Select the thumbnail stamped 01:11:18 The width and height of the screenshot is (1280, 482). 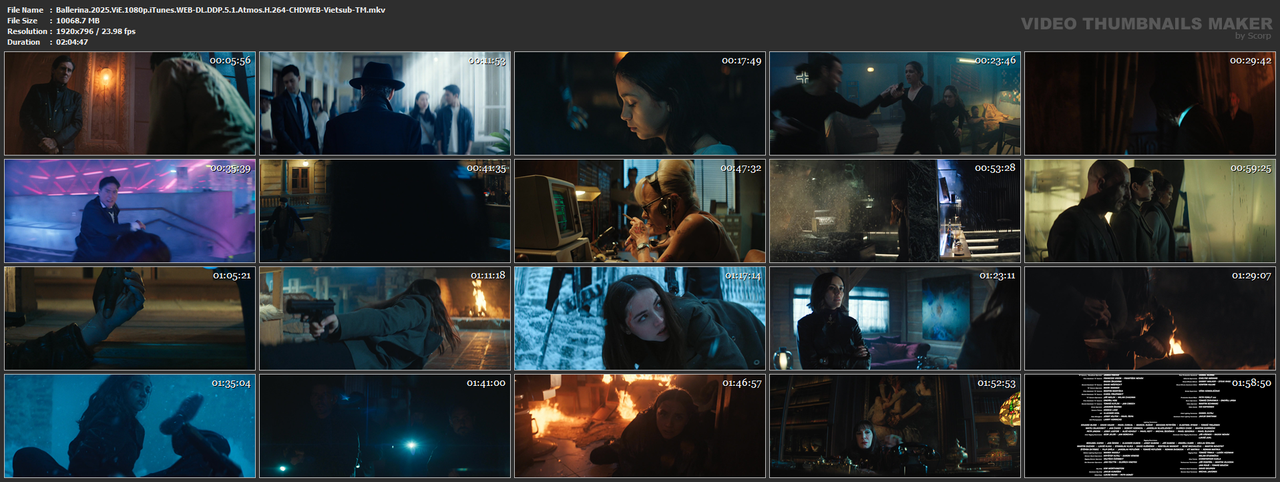(385, 318)
